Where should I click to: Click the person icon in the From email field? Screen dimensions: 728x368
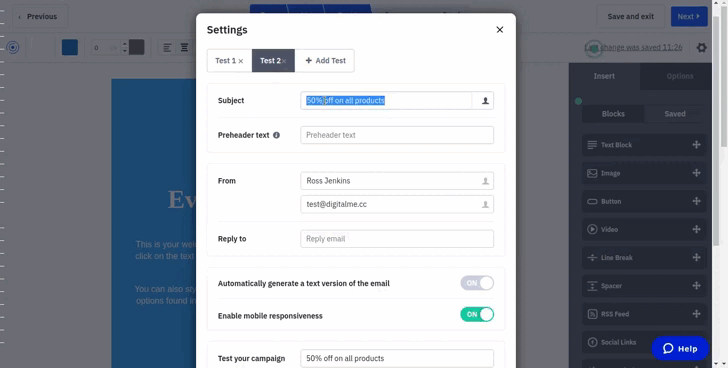coord(485,204)
